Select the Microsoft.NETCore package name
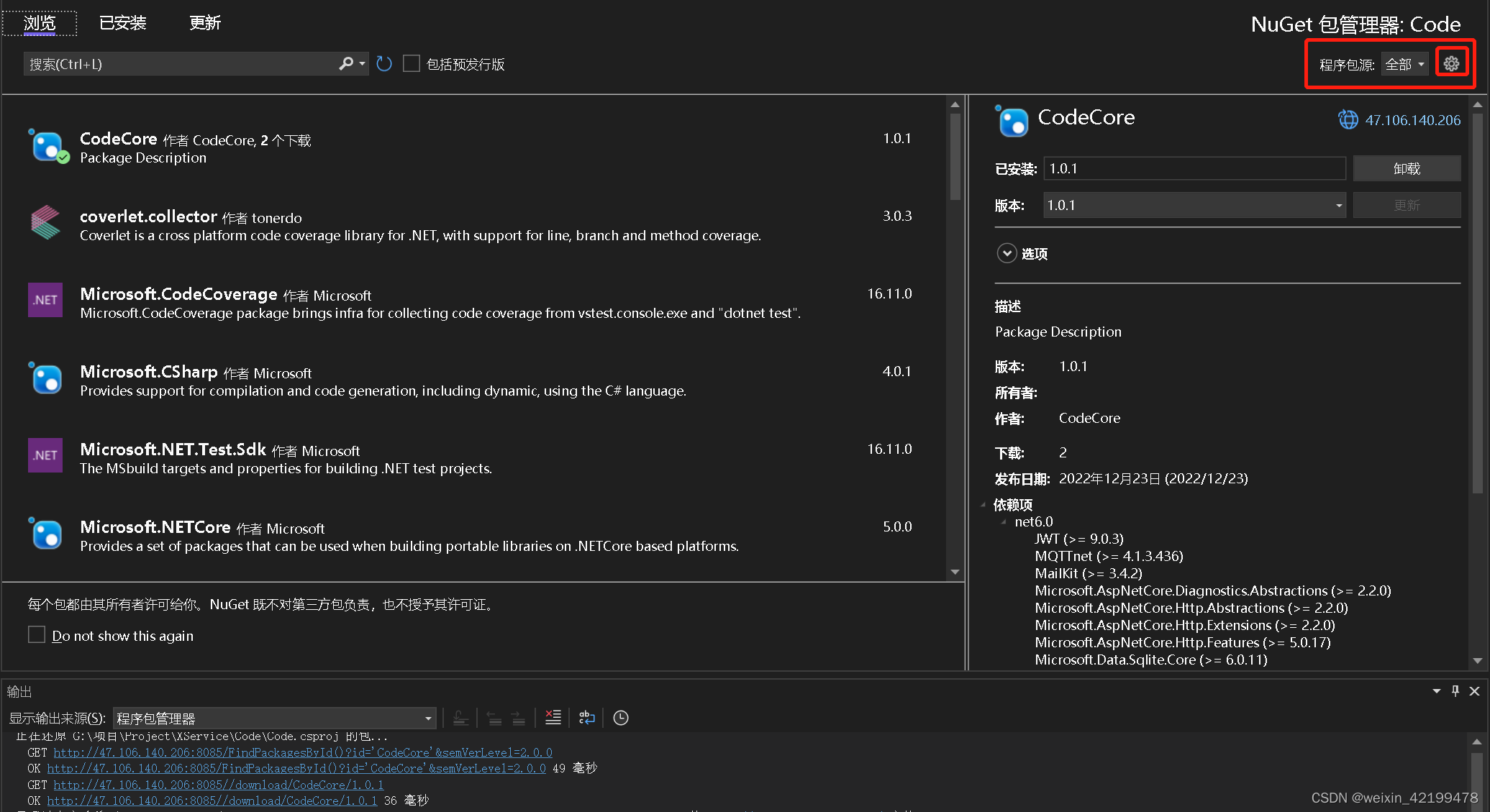Image resolution: width=1490 pixels, height=812 pixels. pos(155,527)
